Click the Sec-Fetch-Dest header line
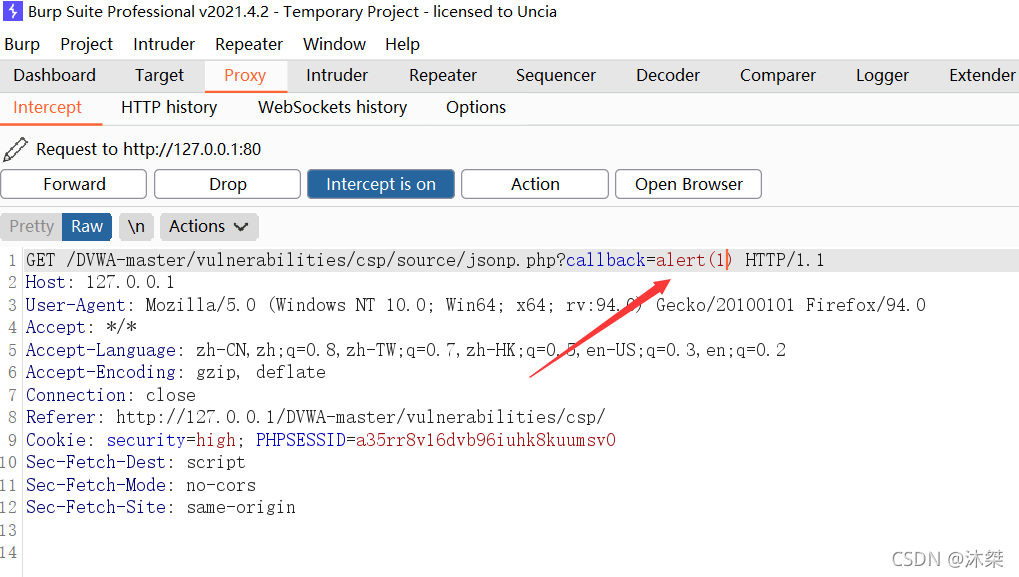This screenshot has width=1019, height=577. [x=136, y=463]
